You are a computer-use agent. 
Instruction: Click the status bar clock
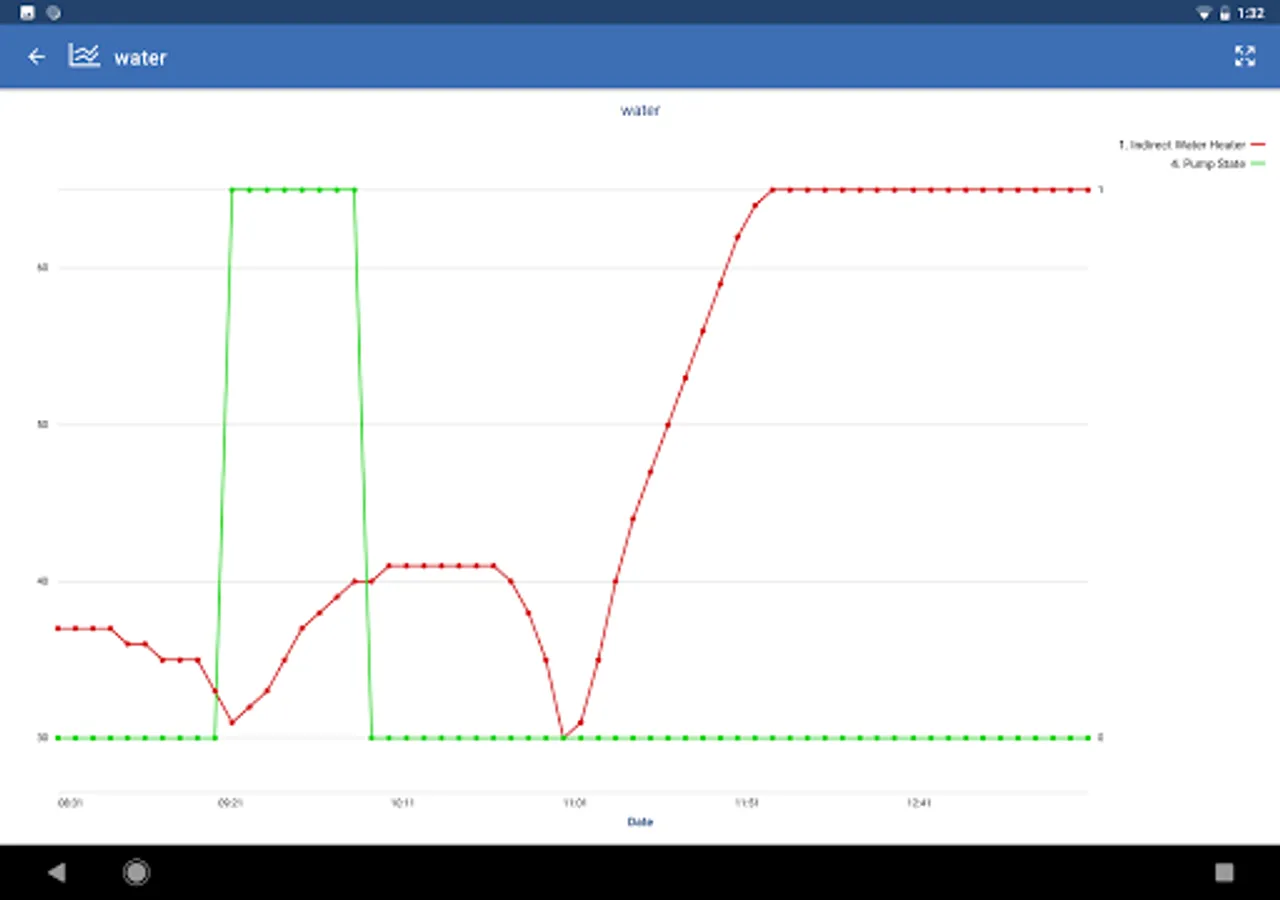tap(1250, 14)
